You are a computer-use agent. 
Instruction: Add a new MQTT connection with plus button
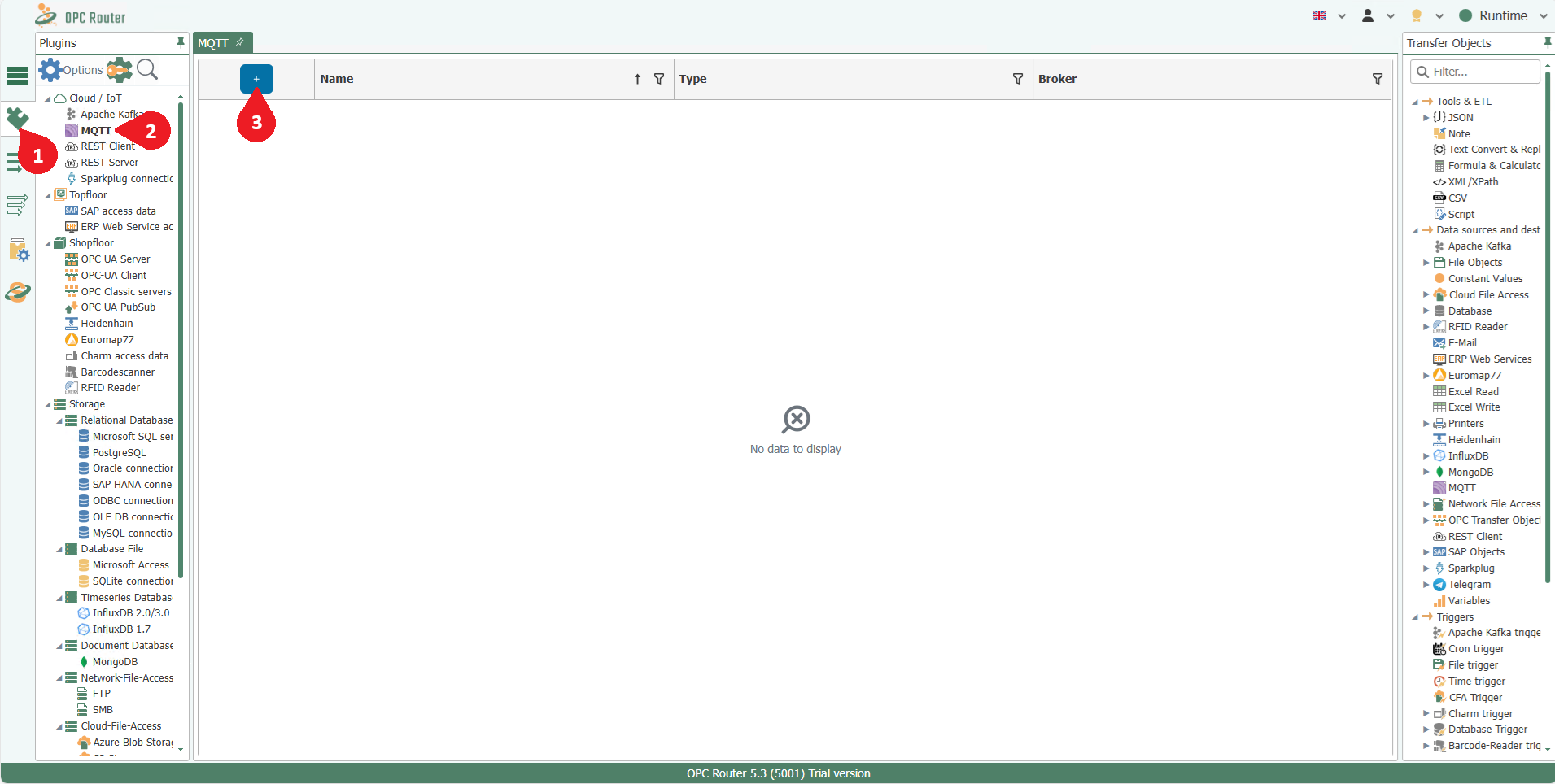point(256,79)
